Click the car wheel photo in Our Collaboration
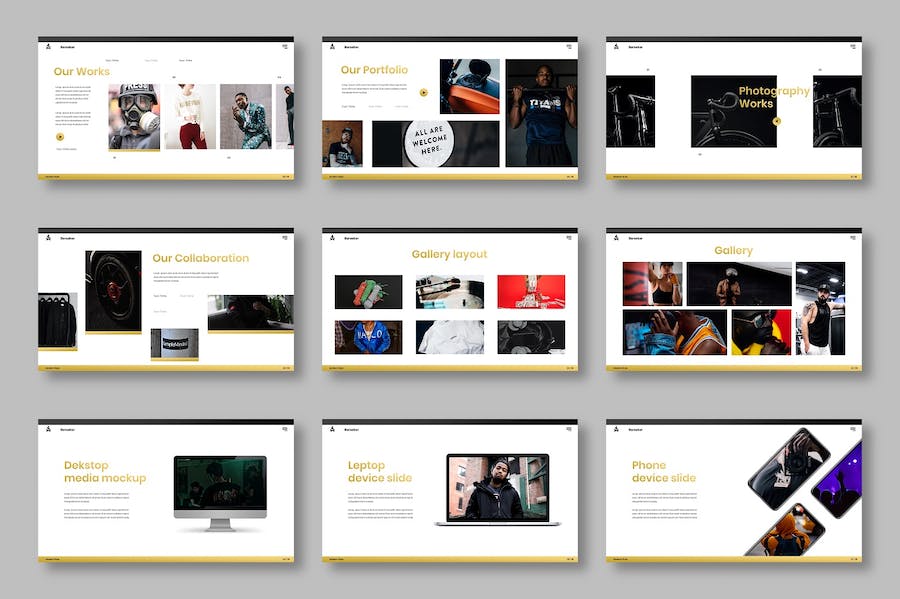Image resolution: width=900 pixels, height=599 pixels. 113,290
